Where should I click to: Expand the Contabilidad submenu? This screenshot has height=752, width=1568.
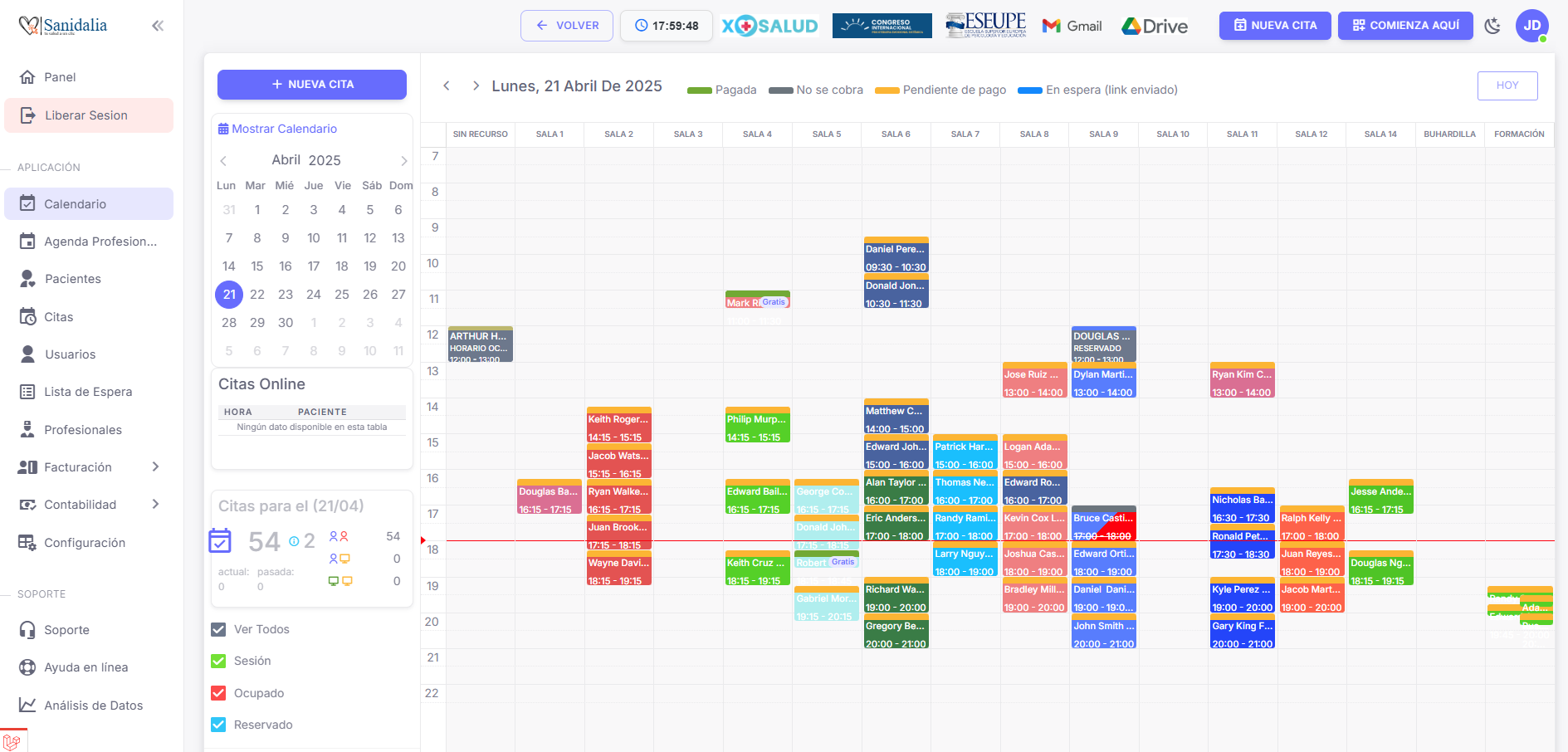coord(155,505)
